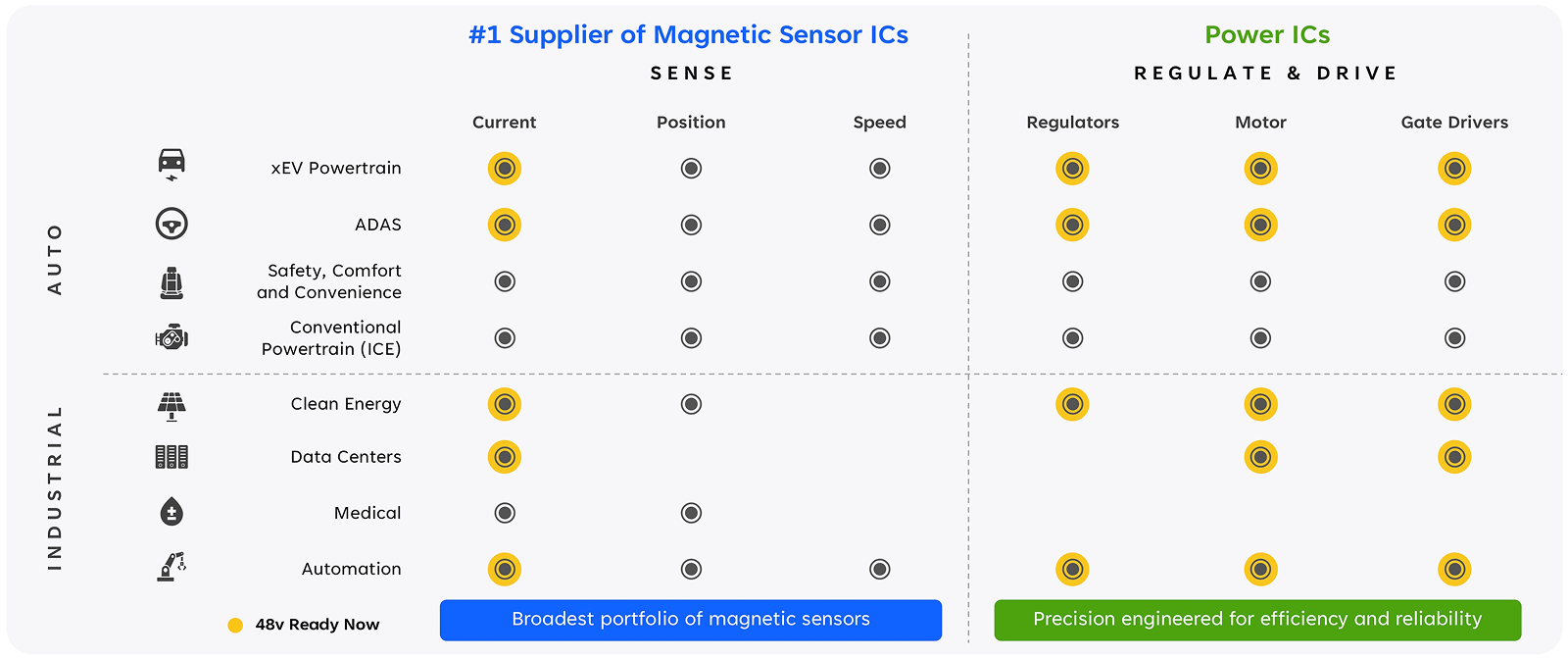
Task: Click the Clean Energy solar panel icon
Action: (x=171, y=405)
